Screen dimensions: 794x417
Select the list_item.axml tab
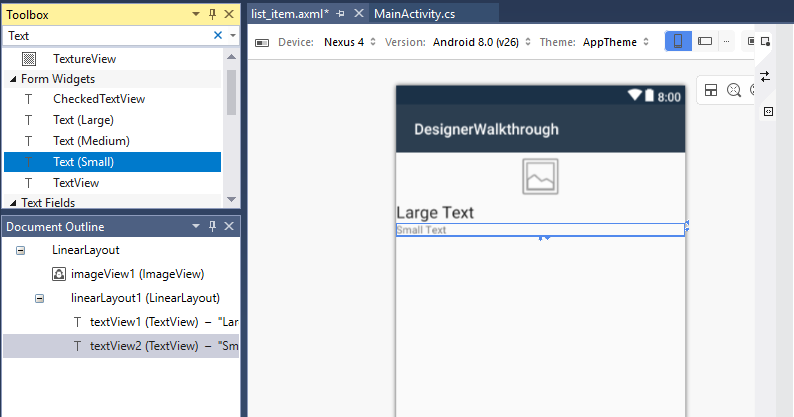click(290, 14)
